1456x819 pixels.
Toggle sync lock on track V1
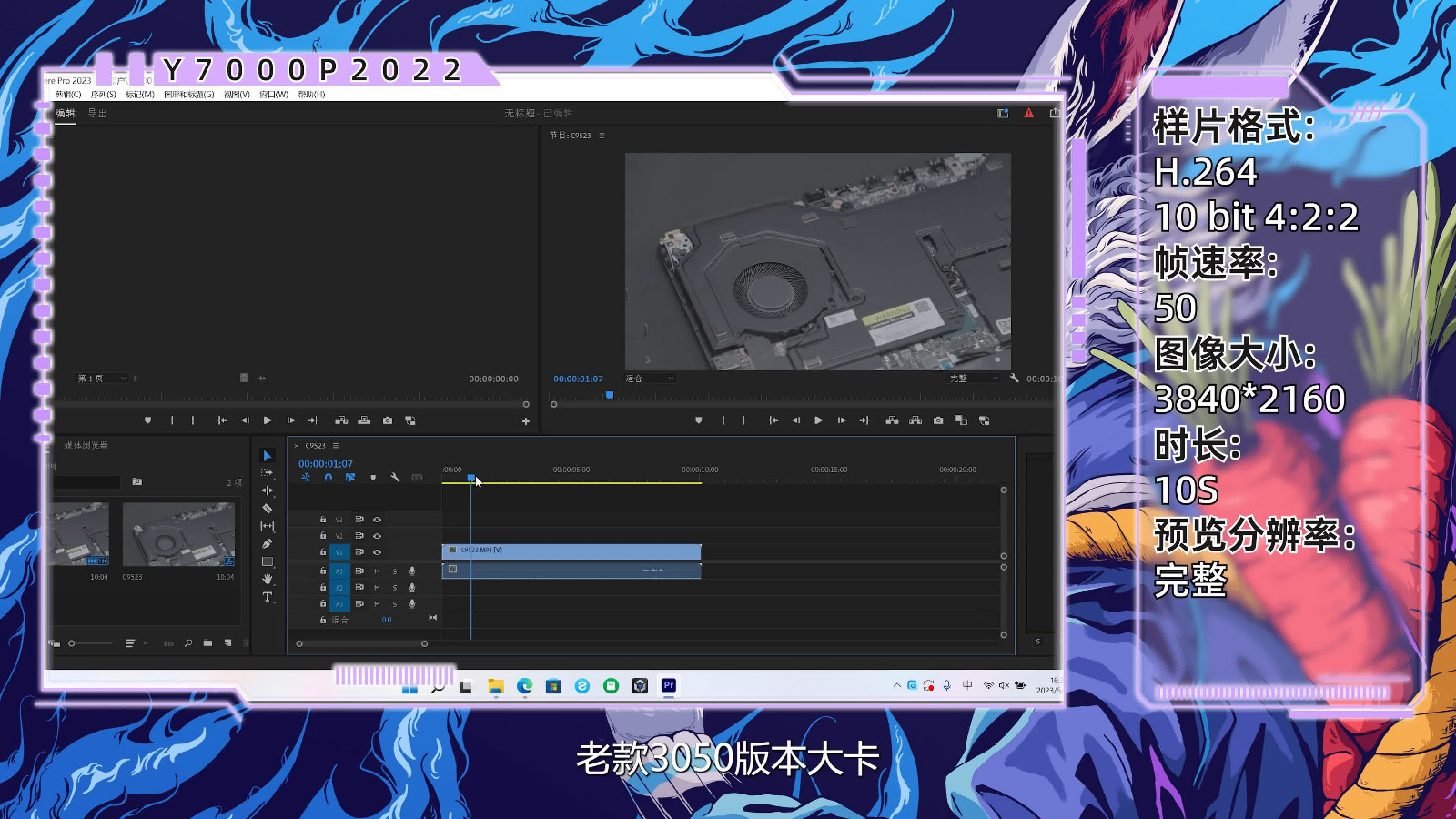(359, 552)
